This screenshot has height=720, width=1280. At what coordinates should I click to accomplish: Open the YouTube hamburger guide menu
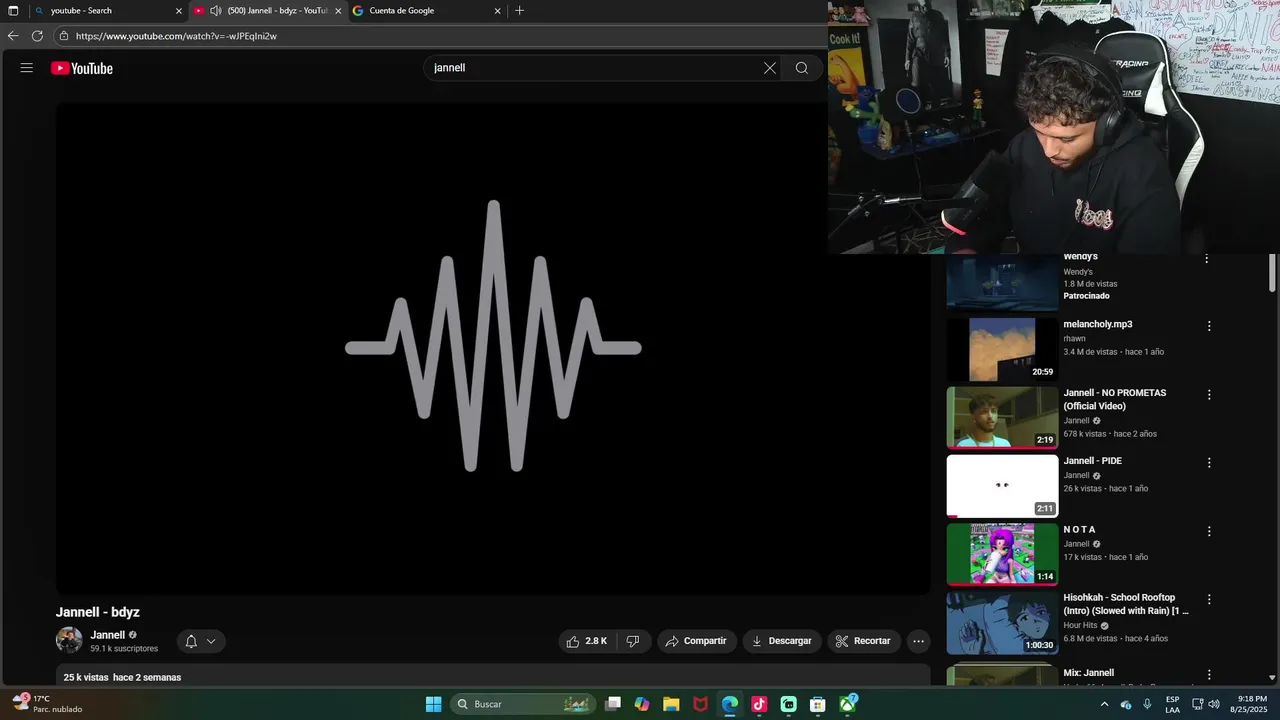pos(27,68)
